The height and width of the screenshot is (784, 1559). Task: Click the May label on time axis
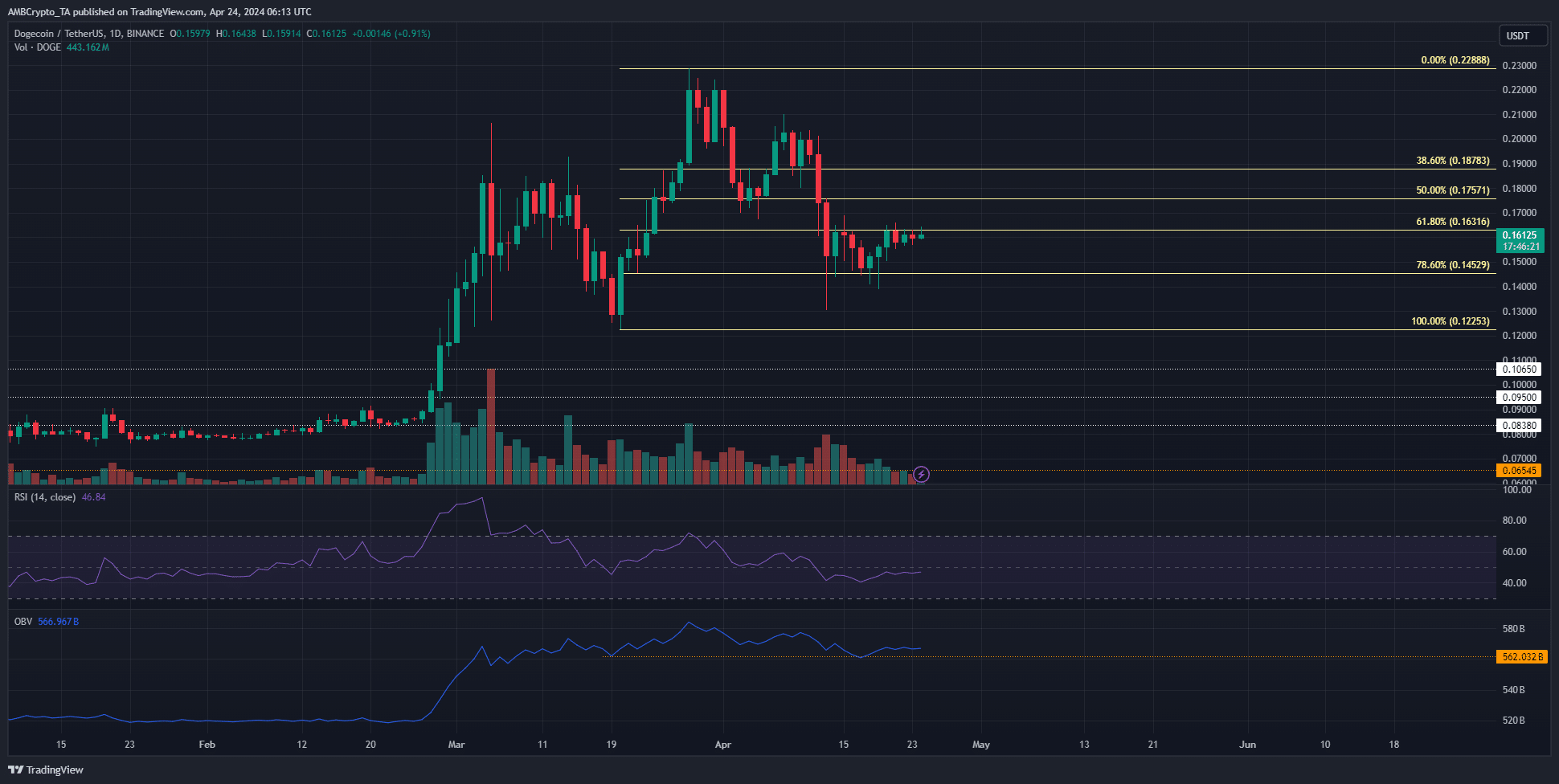pos(981,745)
